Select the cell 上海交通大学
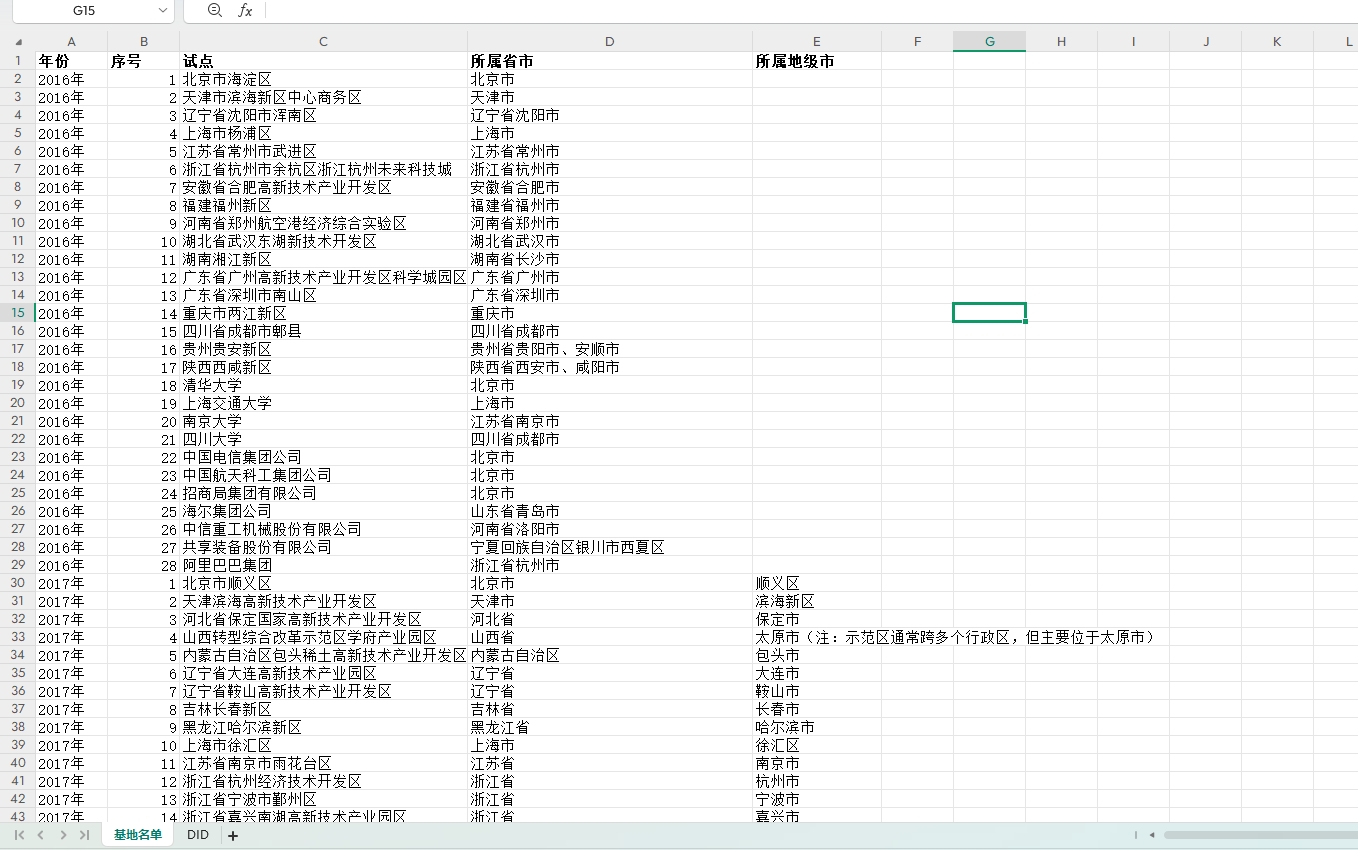1358x850 pixels. [324, 403]
